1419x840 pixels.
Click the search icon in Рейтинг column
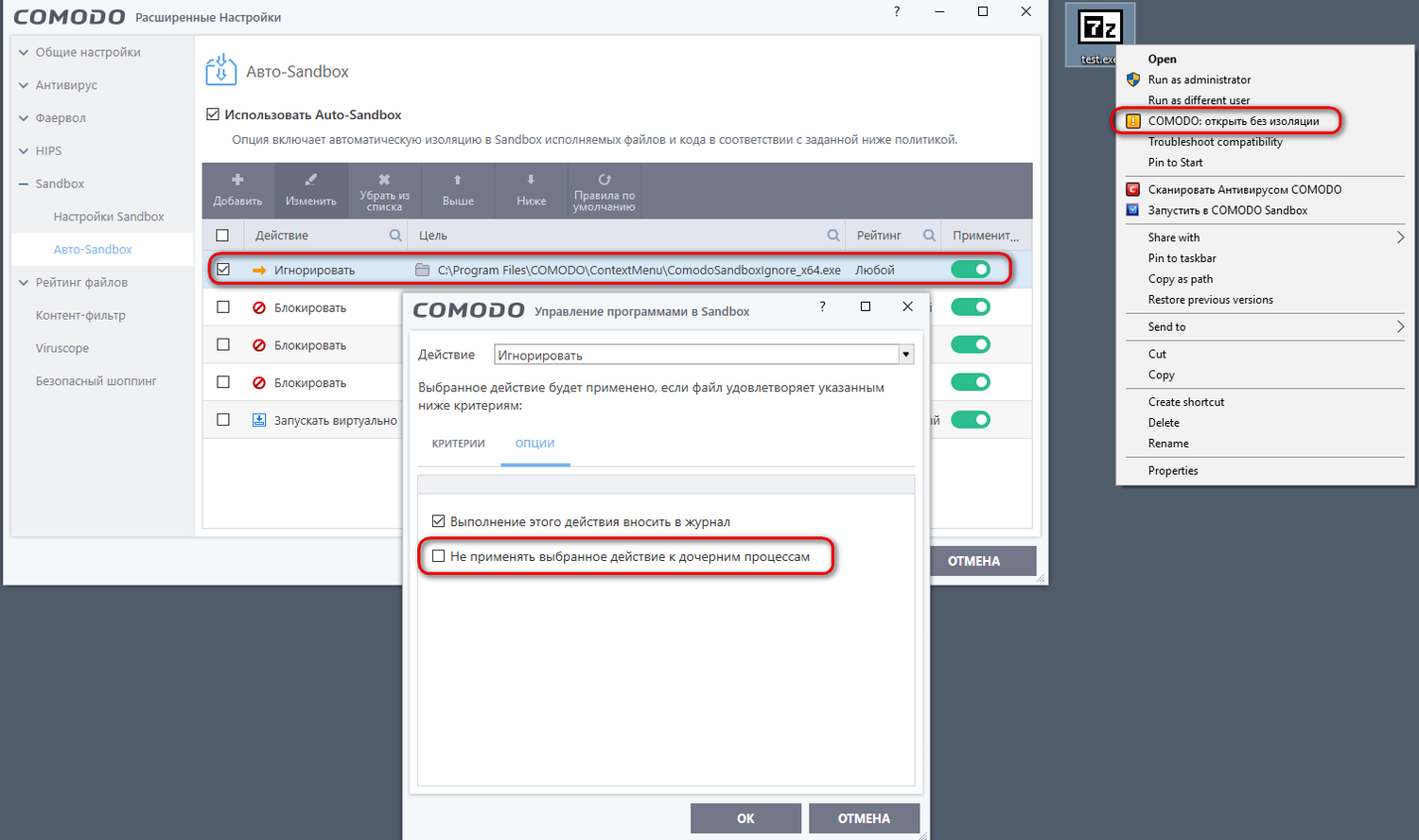(930, 236)
